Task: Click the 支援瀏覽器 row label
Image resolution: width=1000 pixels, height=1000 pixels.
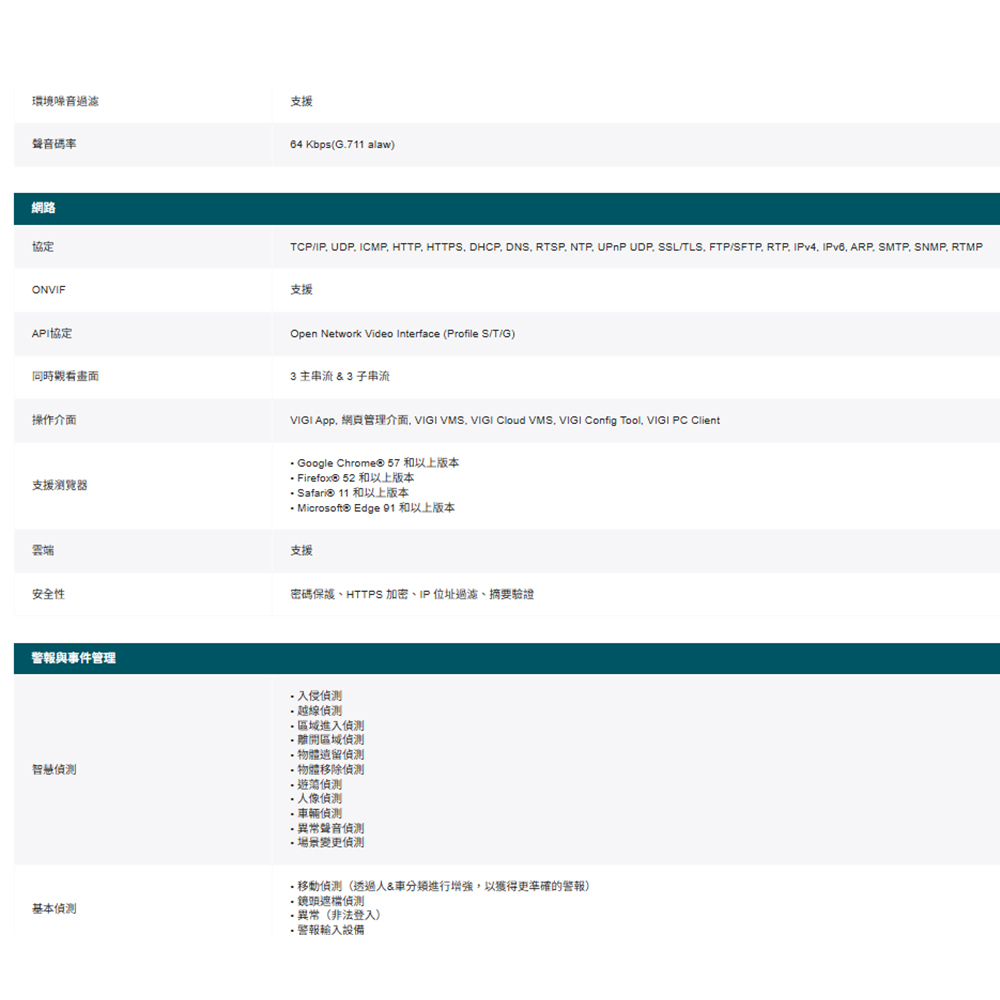Action: pyautogui.click(x=60, y=485)
